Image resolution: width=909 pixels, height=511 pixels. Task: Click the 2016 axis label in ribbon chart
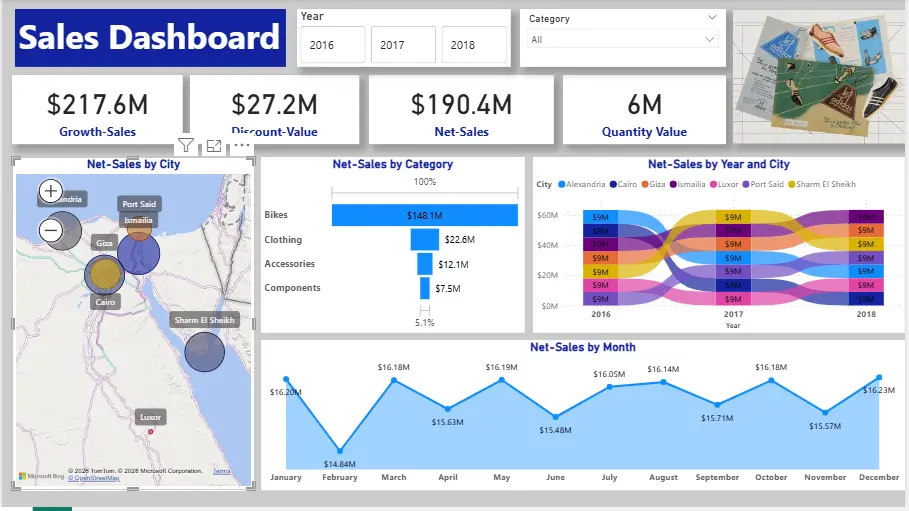coord(601,314)
